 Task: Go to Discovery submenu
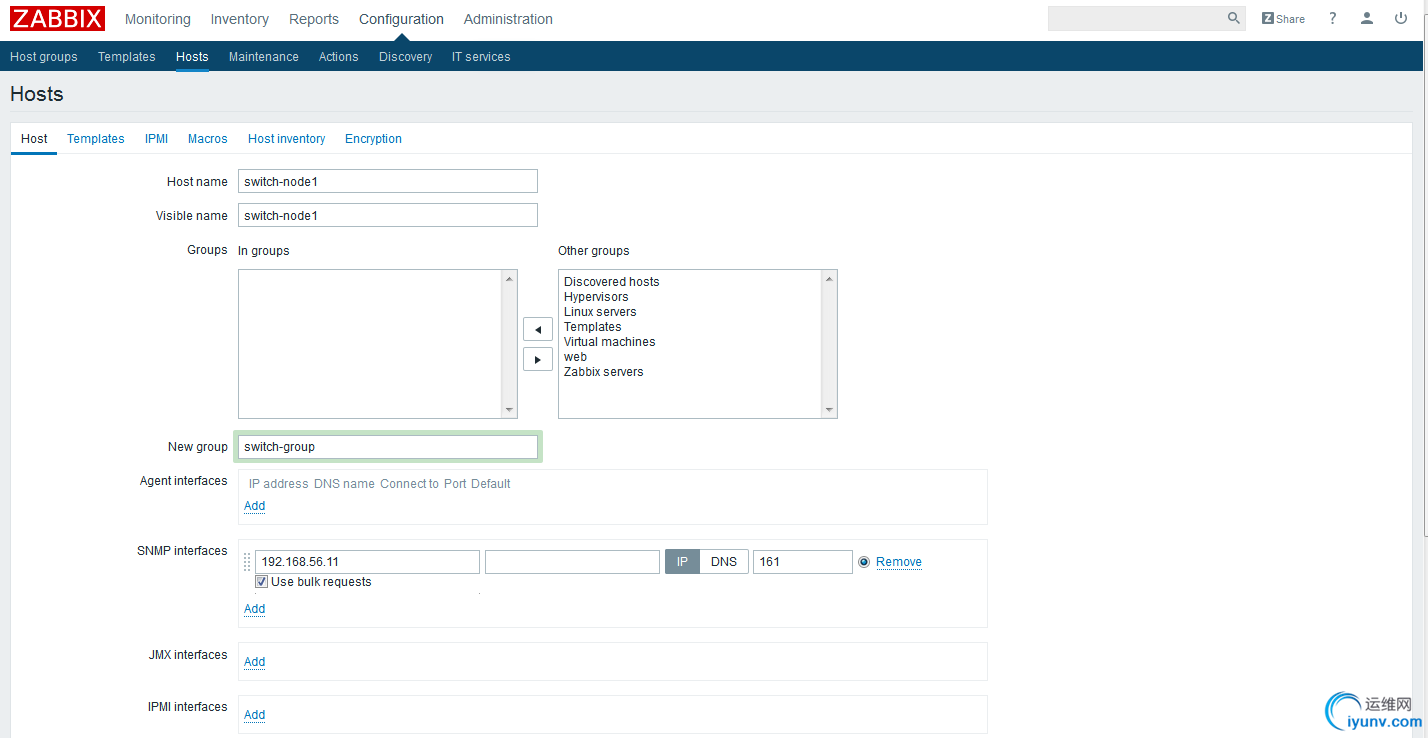[x=406, y=57]
